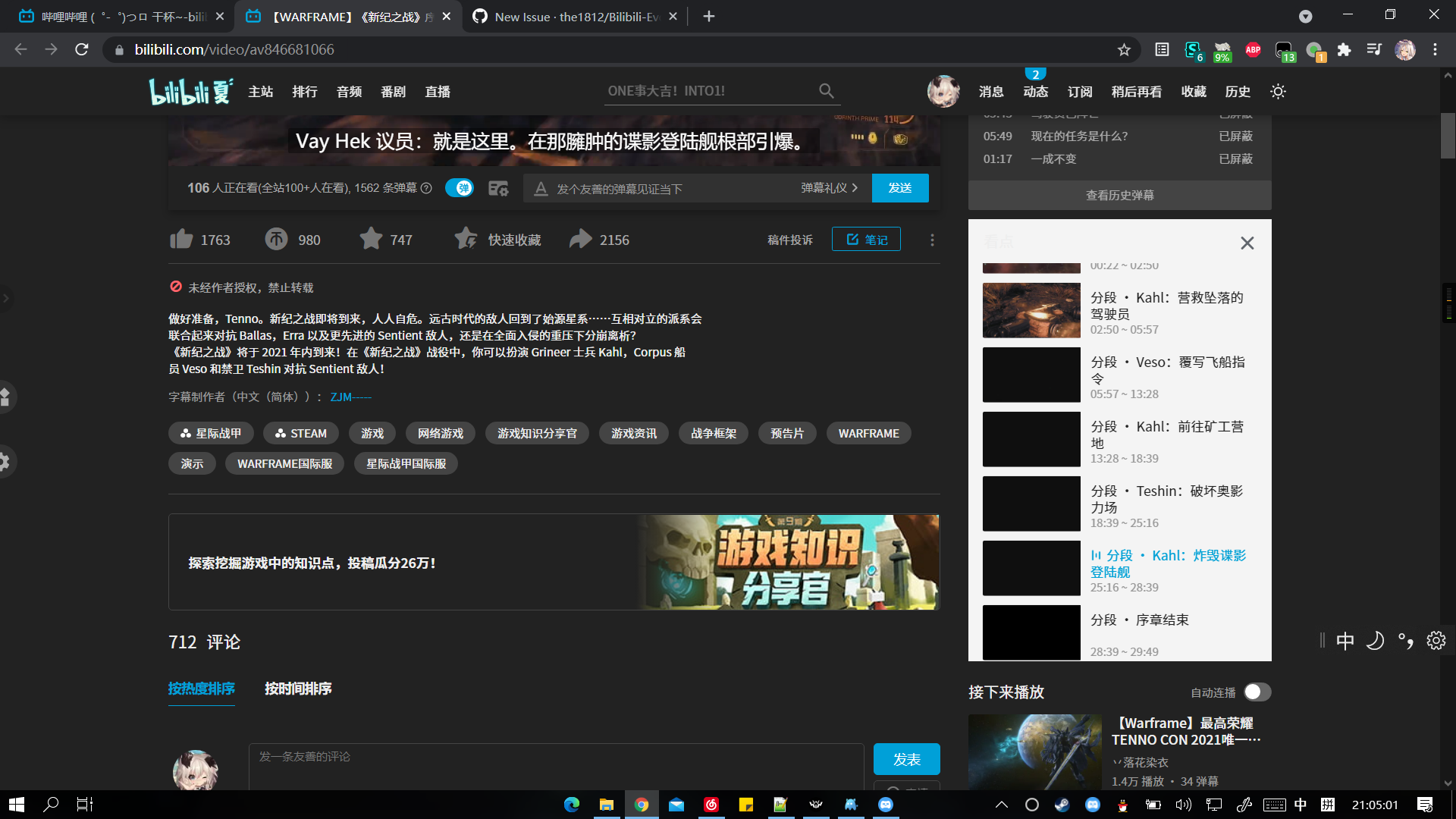Click the search magnifier icon
This screenshot has height=819, width=1456.
[827, 90]
